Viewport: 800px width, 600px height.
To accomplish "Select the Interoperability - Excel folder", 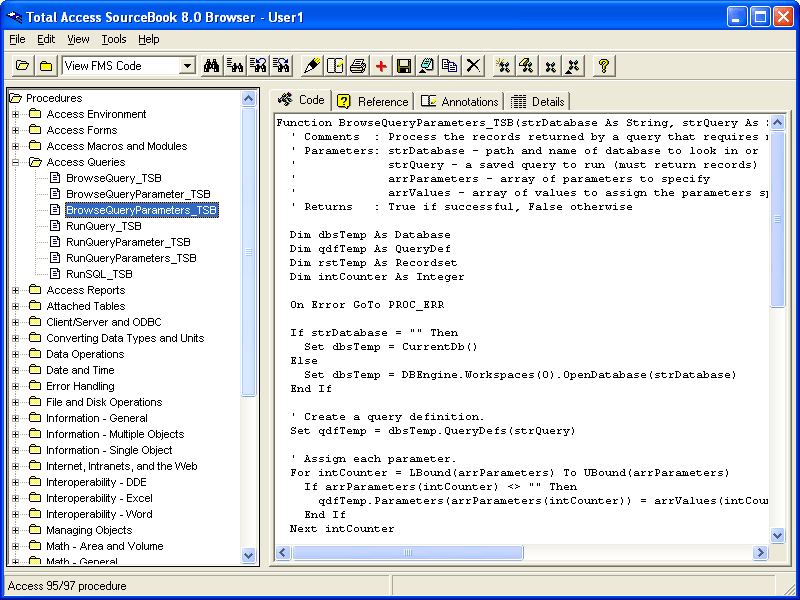I will (99, 498).
